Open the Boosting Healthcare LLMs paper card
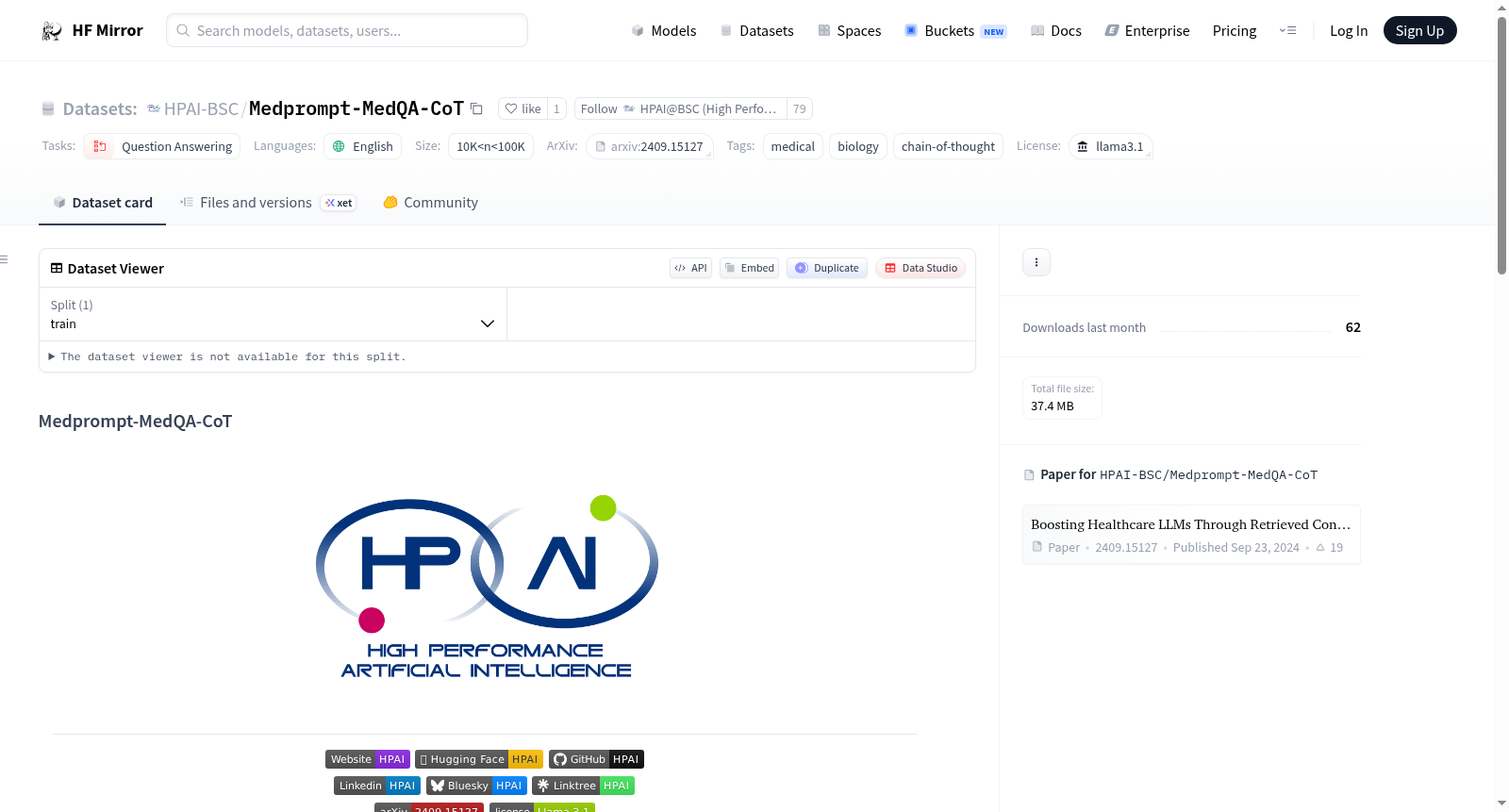The image size is (1509, 812). (1191, 535)
